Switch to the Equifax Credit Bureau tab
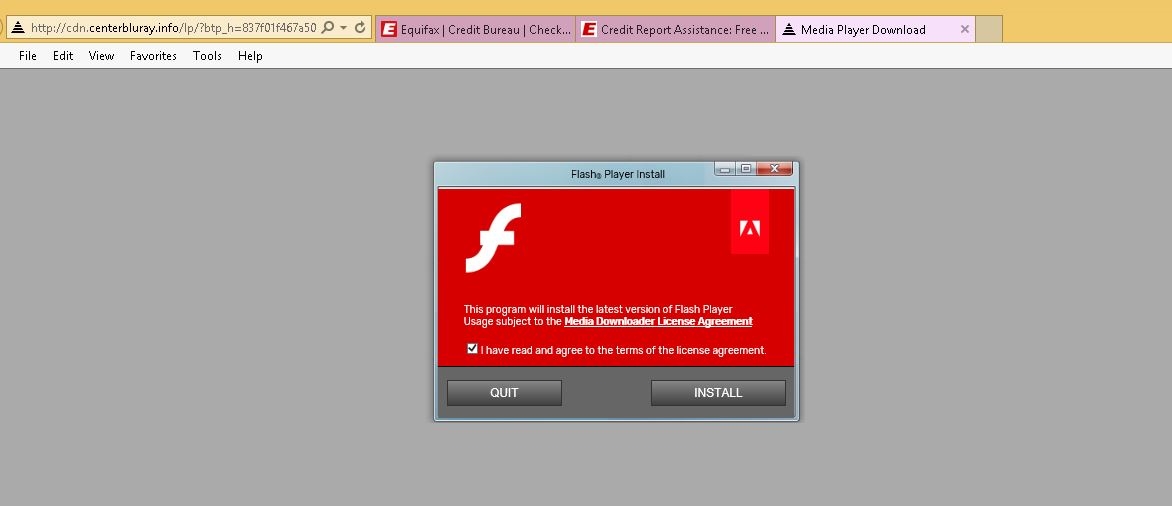 [475, 30]
